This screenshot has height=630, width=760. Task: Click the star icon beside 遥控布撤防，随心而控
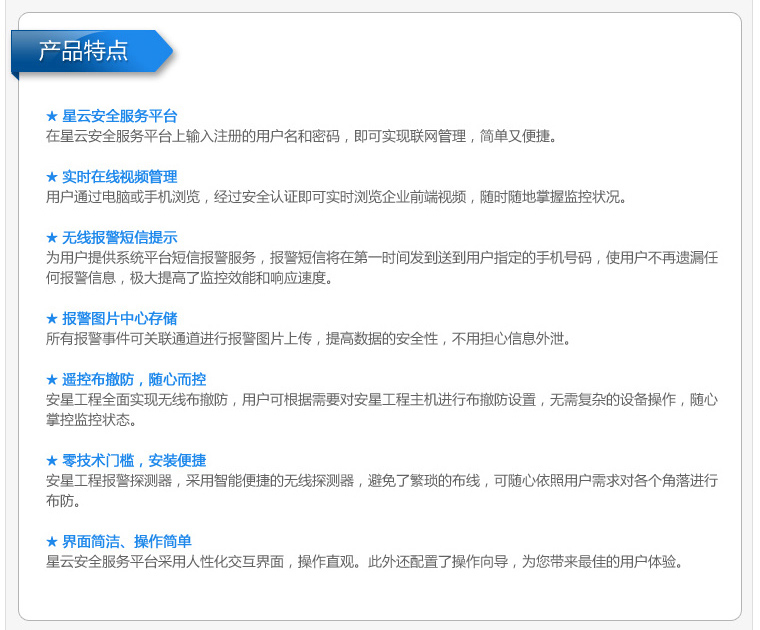tap(52, 379)
